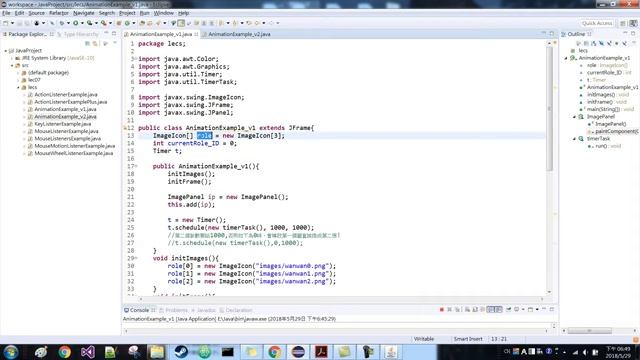Maximize the editor area icon

pos(552,34)
